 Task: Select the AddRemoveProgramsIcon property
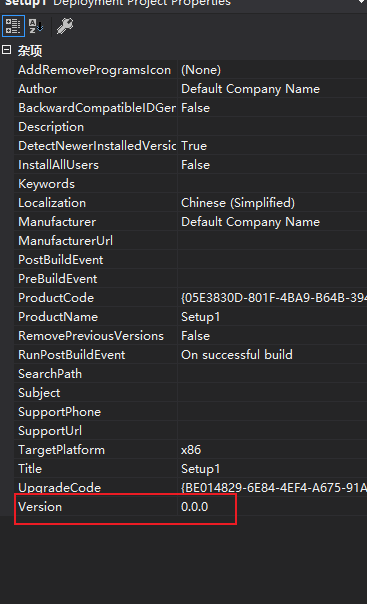click(94, 70)
